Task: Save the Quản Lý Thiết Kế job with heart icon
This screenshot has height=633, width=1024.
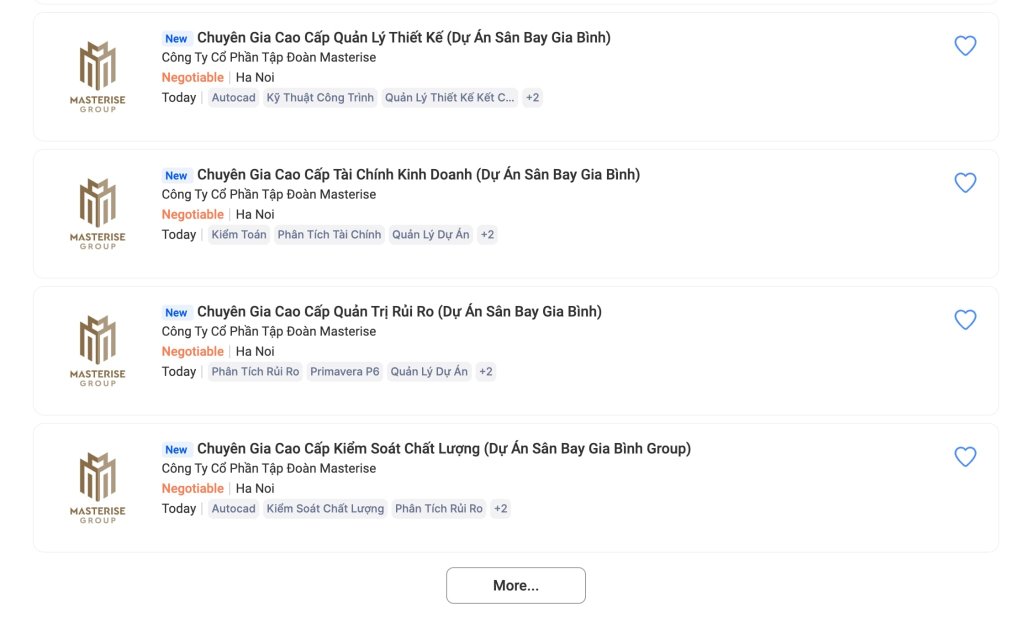Action: tap(965, 46)
